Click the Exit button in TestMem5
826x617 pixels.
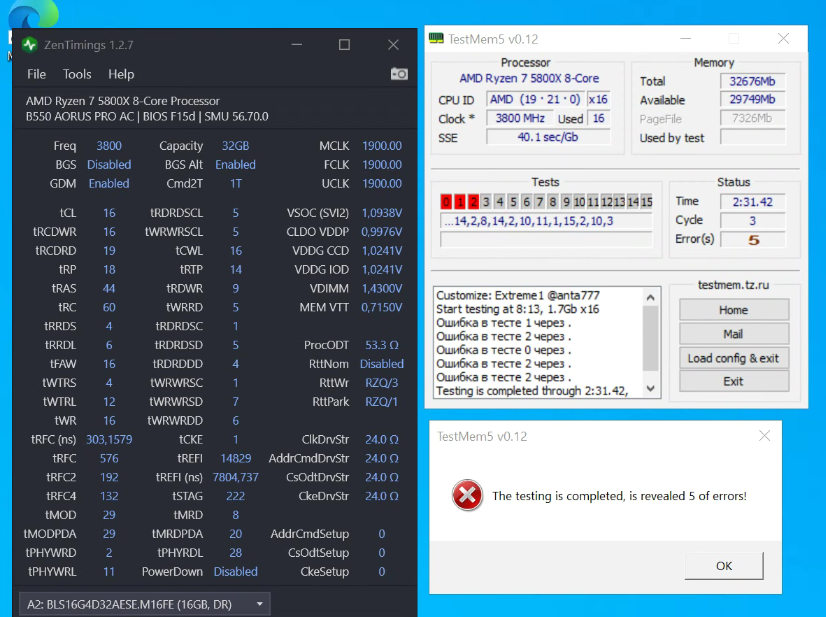(x=734, y=381)
